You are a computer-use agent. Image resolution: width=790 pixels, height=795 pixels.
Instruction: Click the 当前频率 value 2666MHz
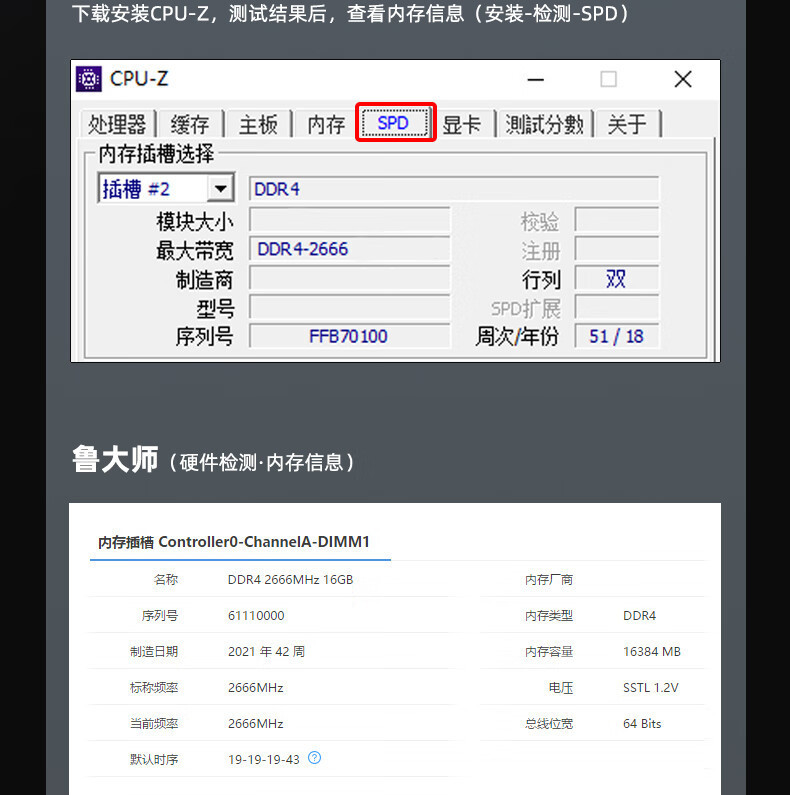[x=256, y=724]
